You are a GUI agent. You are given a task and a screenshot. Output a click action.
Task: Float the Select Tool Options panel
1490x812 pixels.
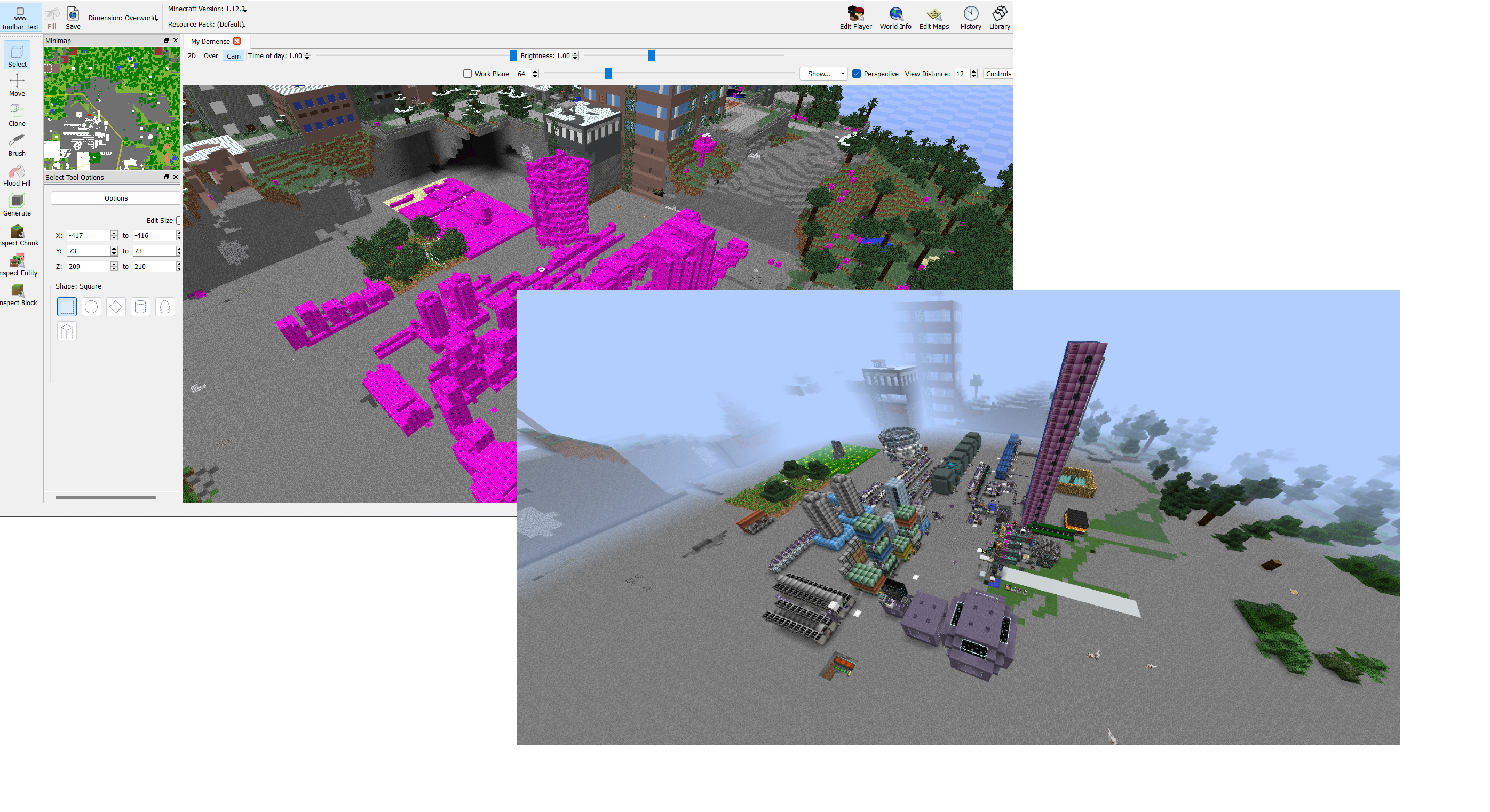coord(167,177)
